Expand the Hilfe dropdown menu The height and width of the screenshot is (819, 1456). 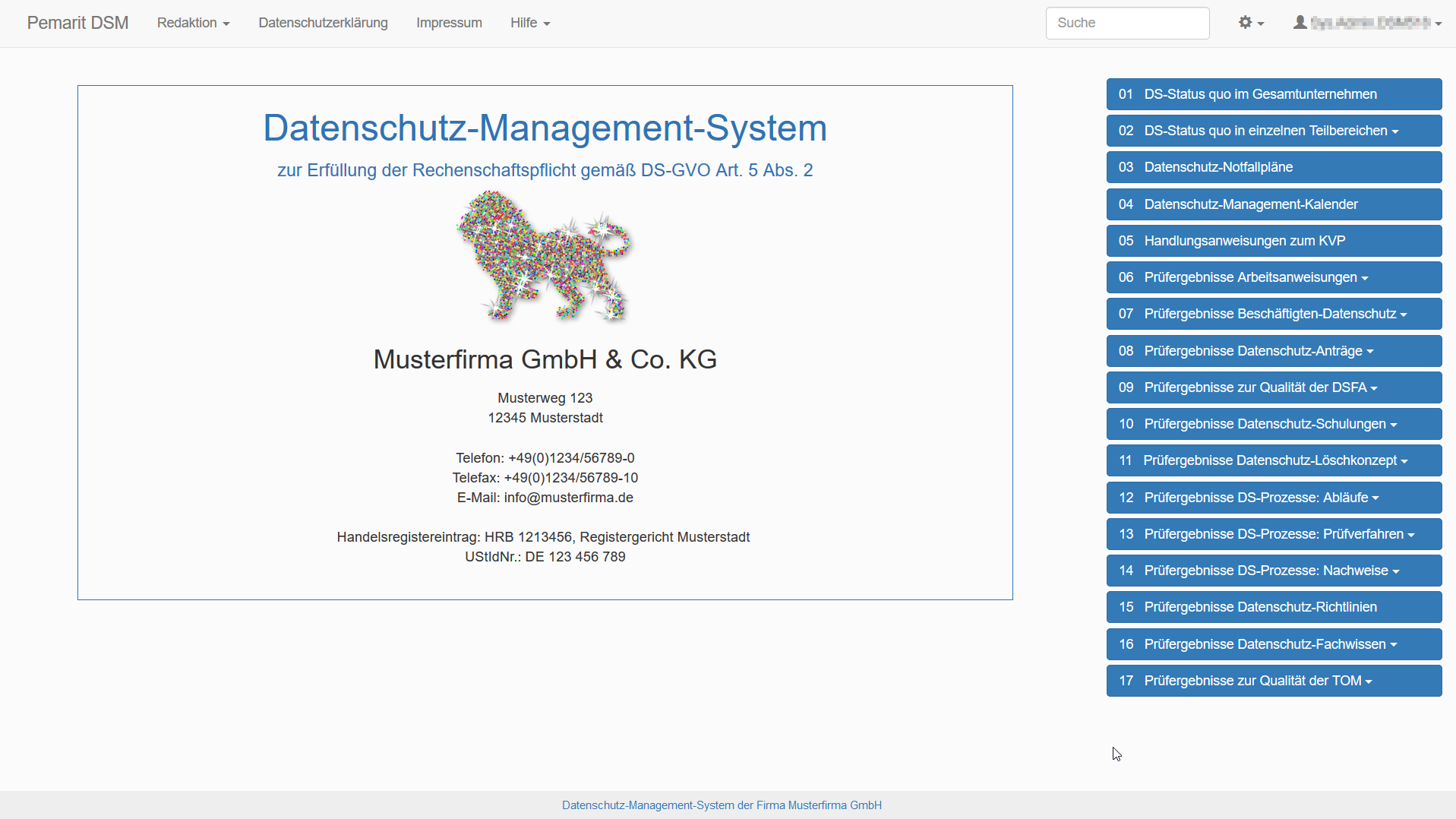point(529,23)
